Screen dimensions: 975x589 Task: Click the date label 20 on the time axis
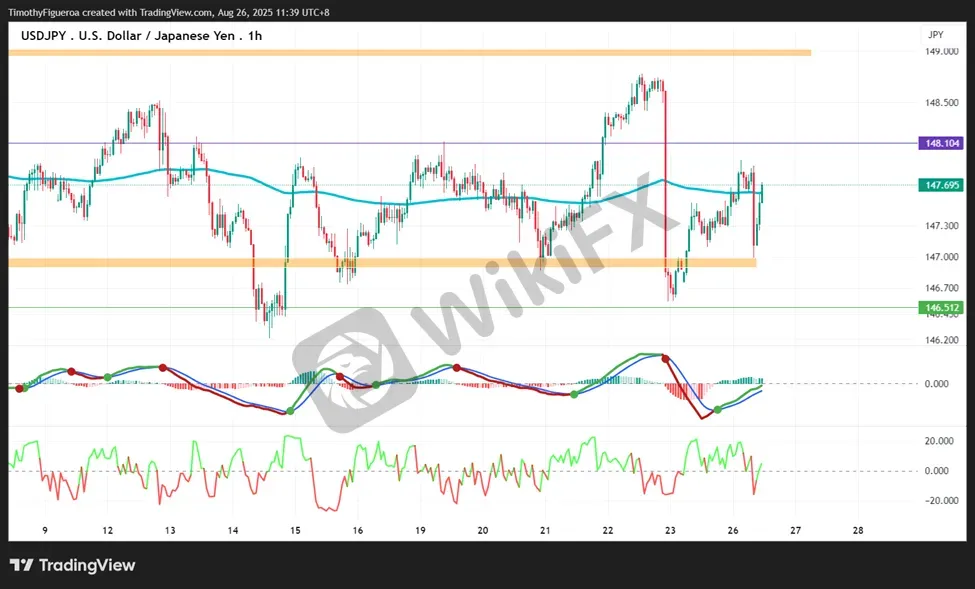tap(483, 531)
